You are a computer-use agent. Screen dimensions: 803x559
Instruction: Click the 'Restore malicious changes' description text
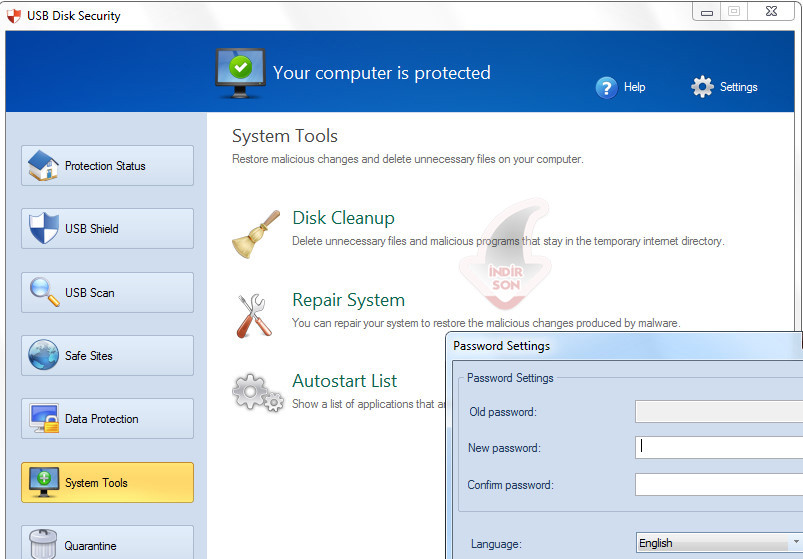(408, 159)
